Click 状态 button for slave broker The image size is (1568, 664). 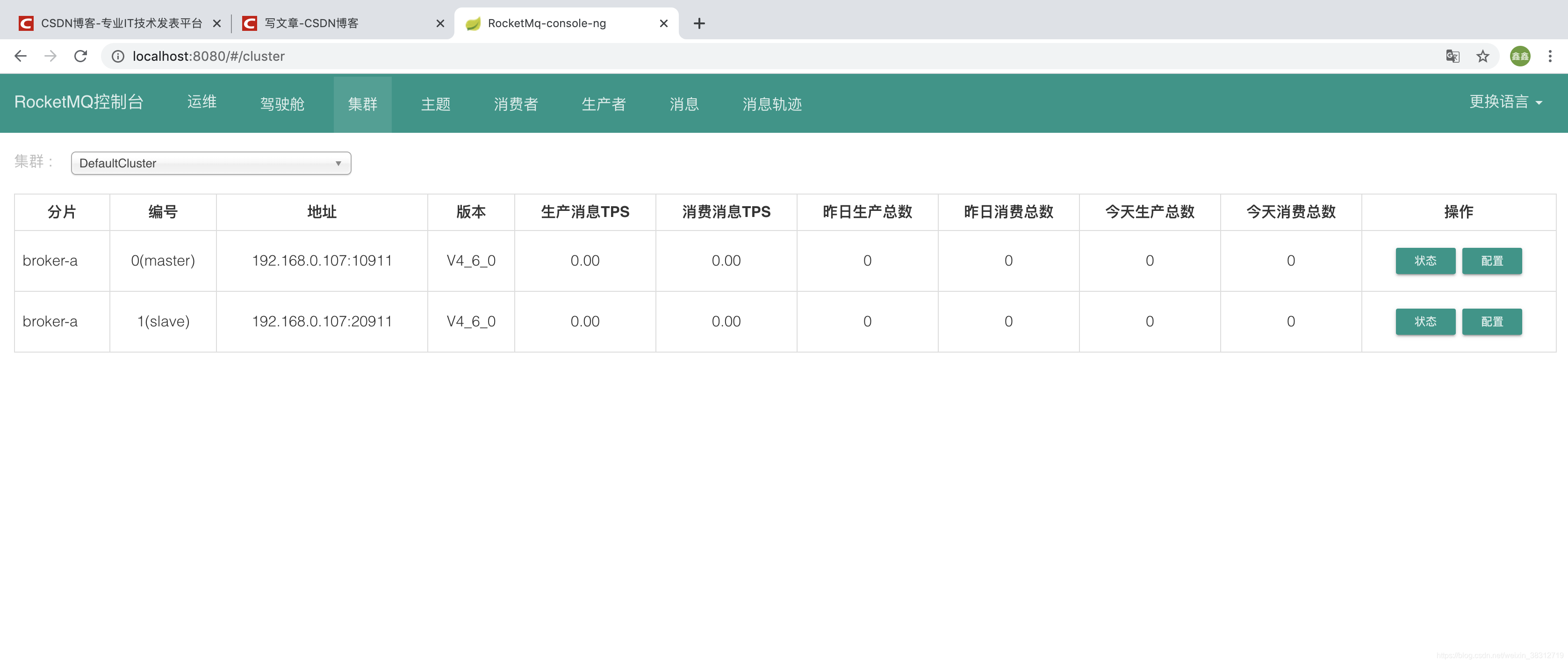1425,321
